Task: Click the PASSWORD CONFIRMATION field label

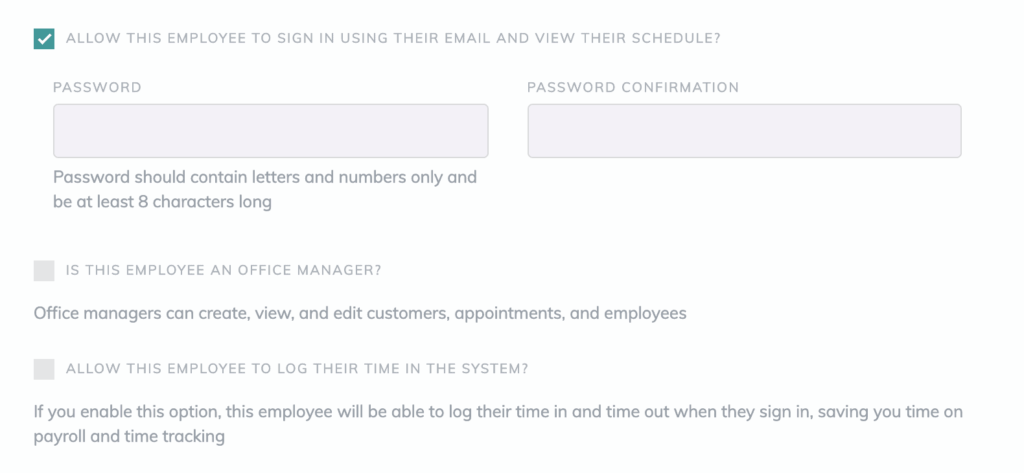Action: [x=633, y=88]
